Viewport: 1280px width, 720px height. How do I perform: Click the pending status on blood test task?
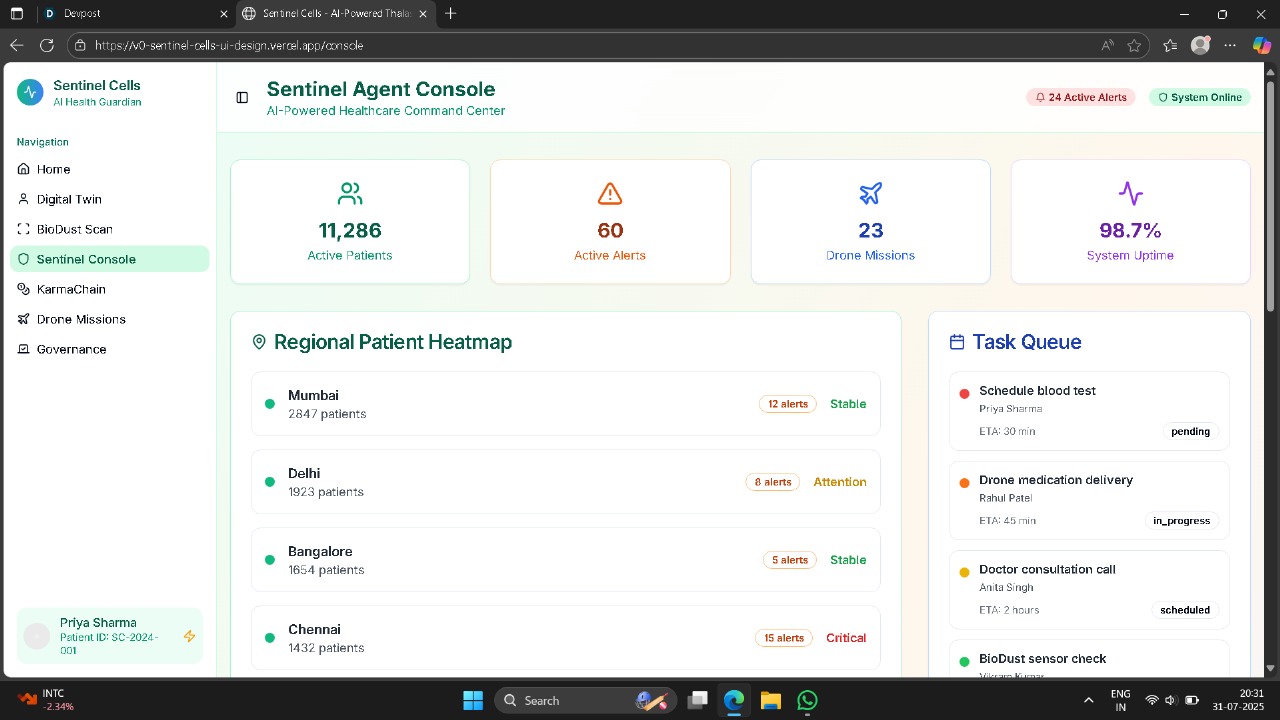pos(1190,432)
